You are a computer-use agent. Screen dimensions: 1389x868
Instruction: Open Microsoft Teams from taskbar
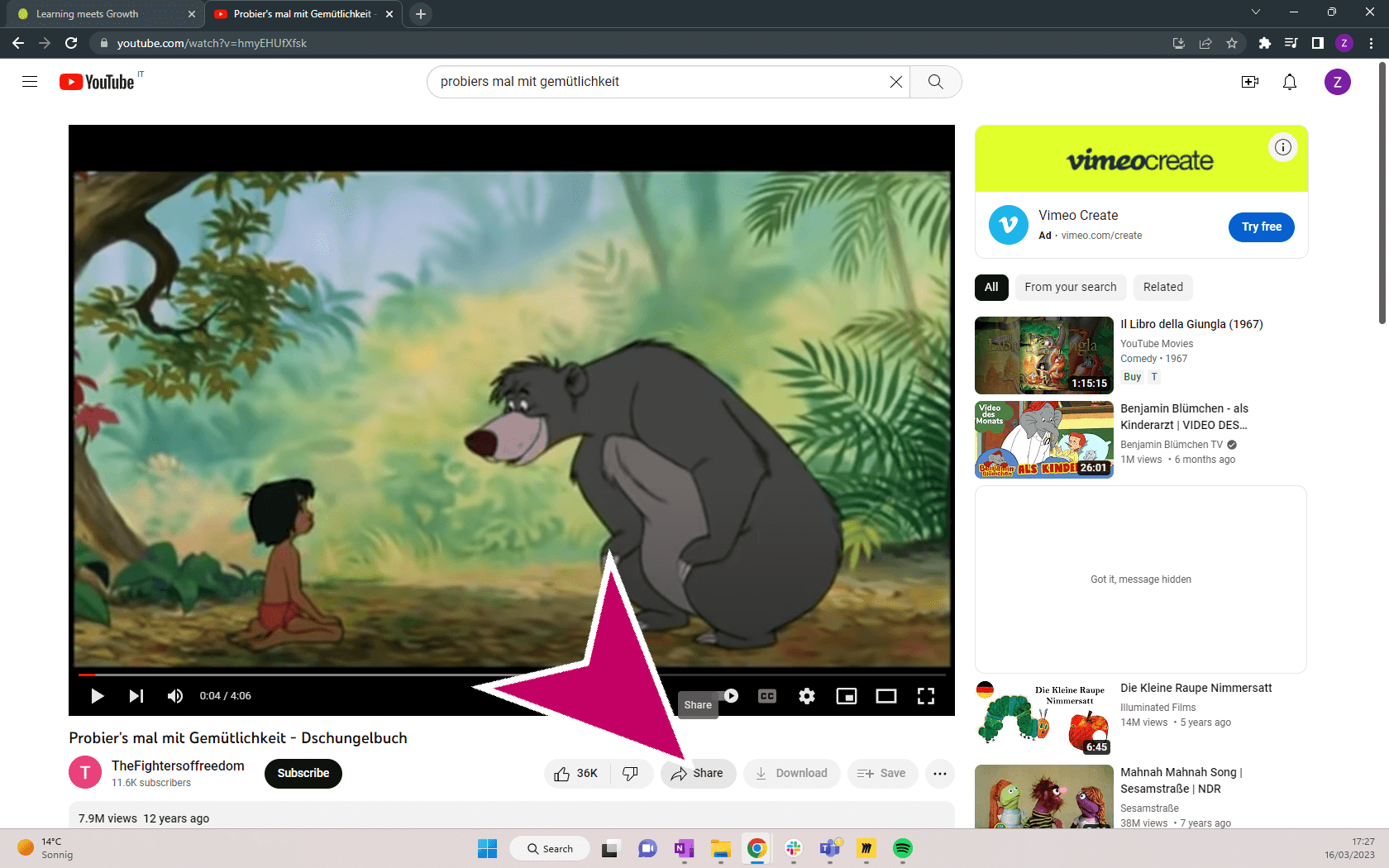click(x=829, y=848)
